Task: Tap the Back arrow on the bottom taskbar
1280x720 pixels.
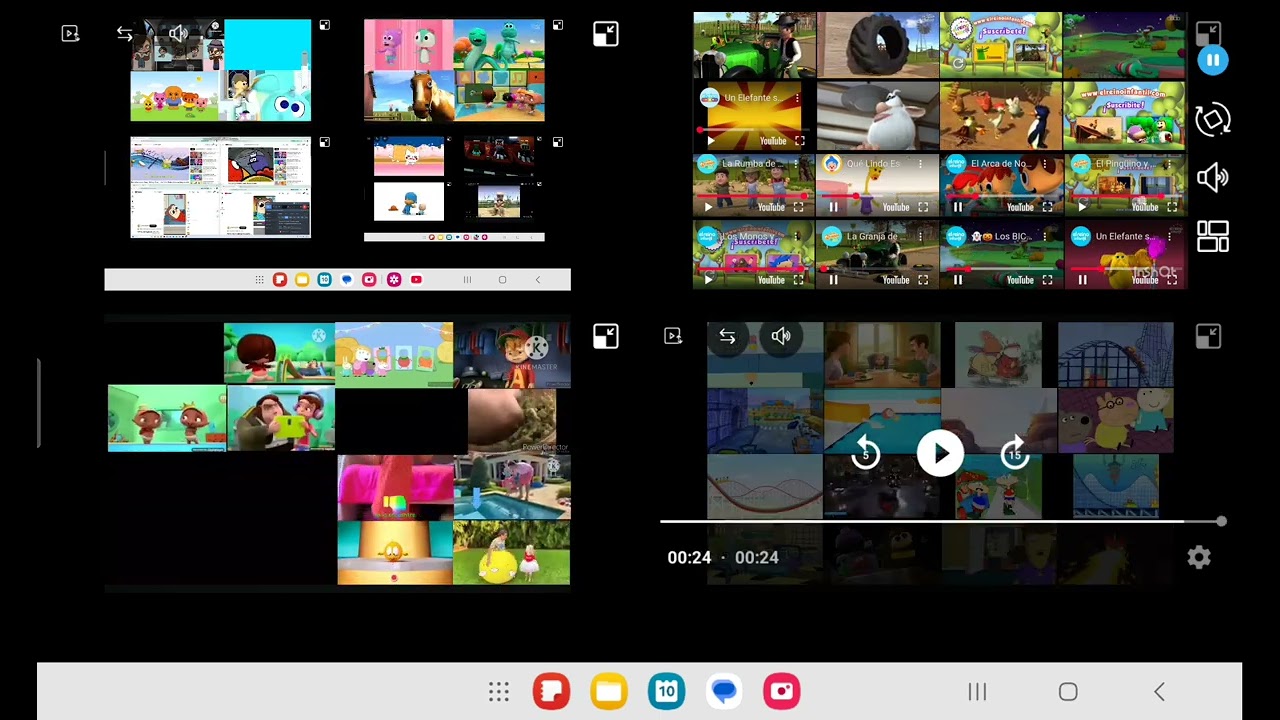Action: pyautogui.click(x=1159, y=692)
